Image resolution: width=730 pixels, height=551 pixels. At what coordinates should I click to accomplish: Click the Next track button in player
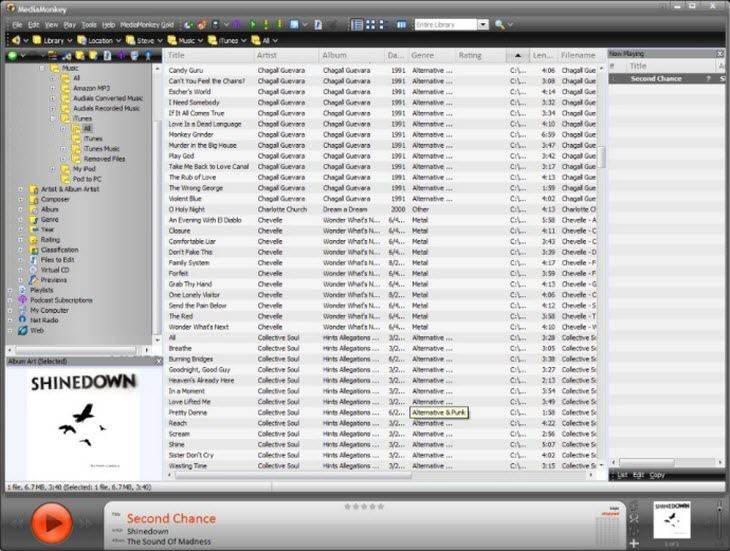86,524
